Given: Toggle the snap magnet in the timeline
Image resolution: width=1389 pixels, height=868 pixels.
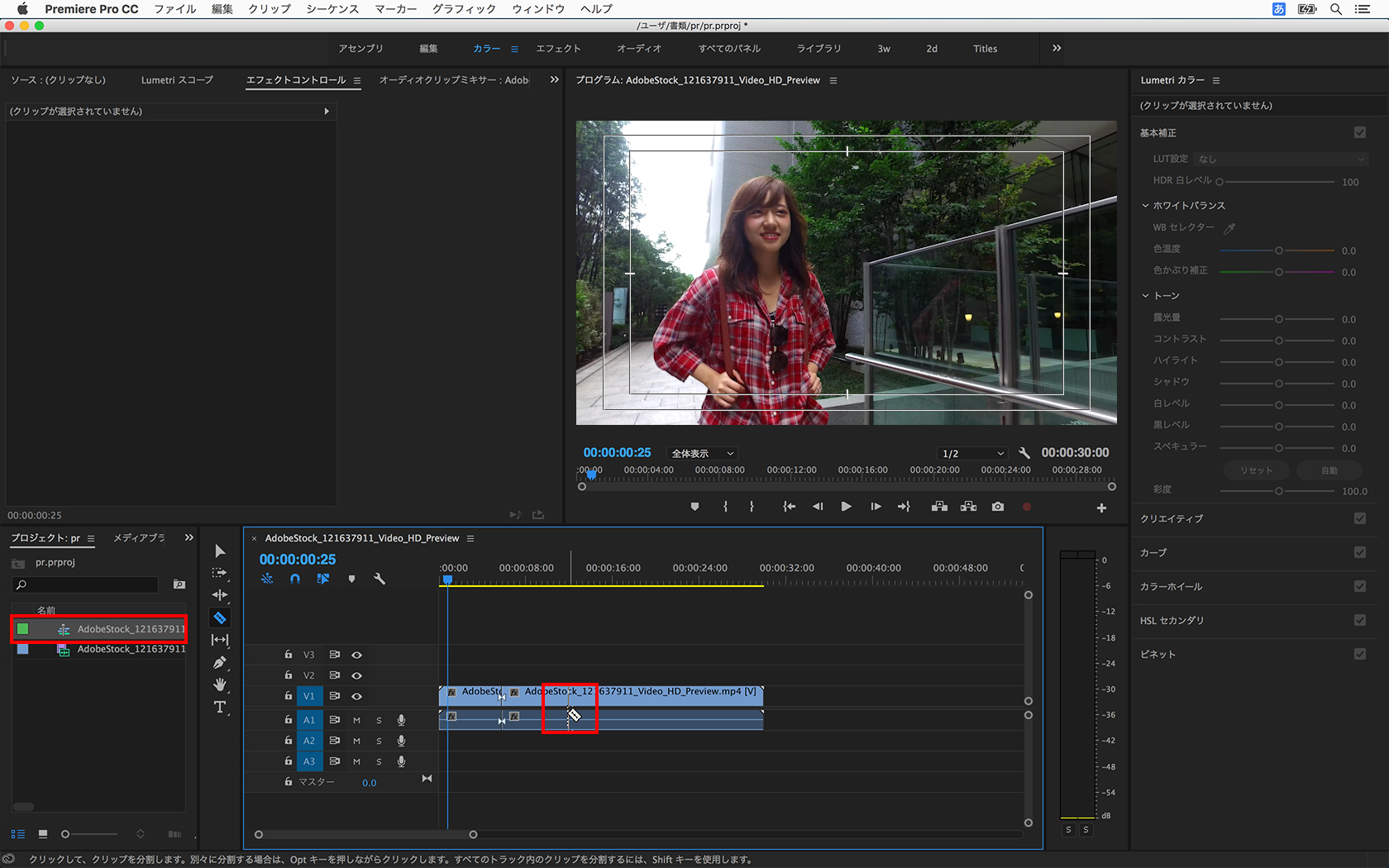Looking at the screenshot, I should 295,579.
